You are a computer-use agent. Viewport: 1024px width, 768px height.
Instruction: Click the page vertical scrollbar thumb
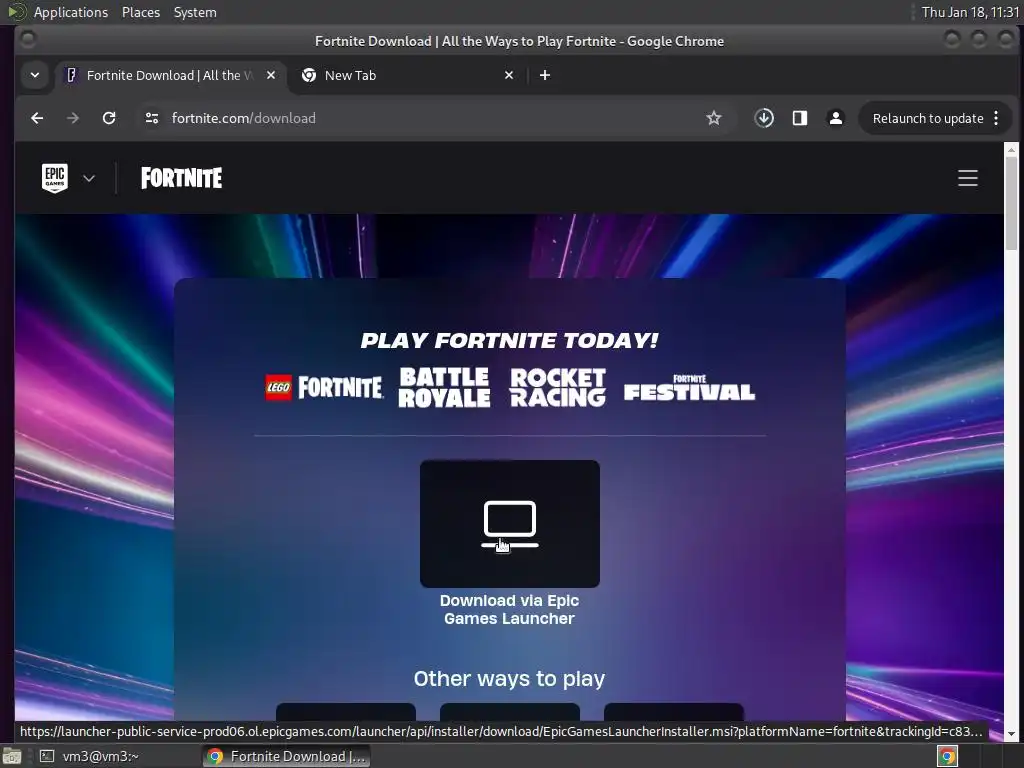(1011, 203)
